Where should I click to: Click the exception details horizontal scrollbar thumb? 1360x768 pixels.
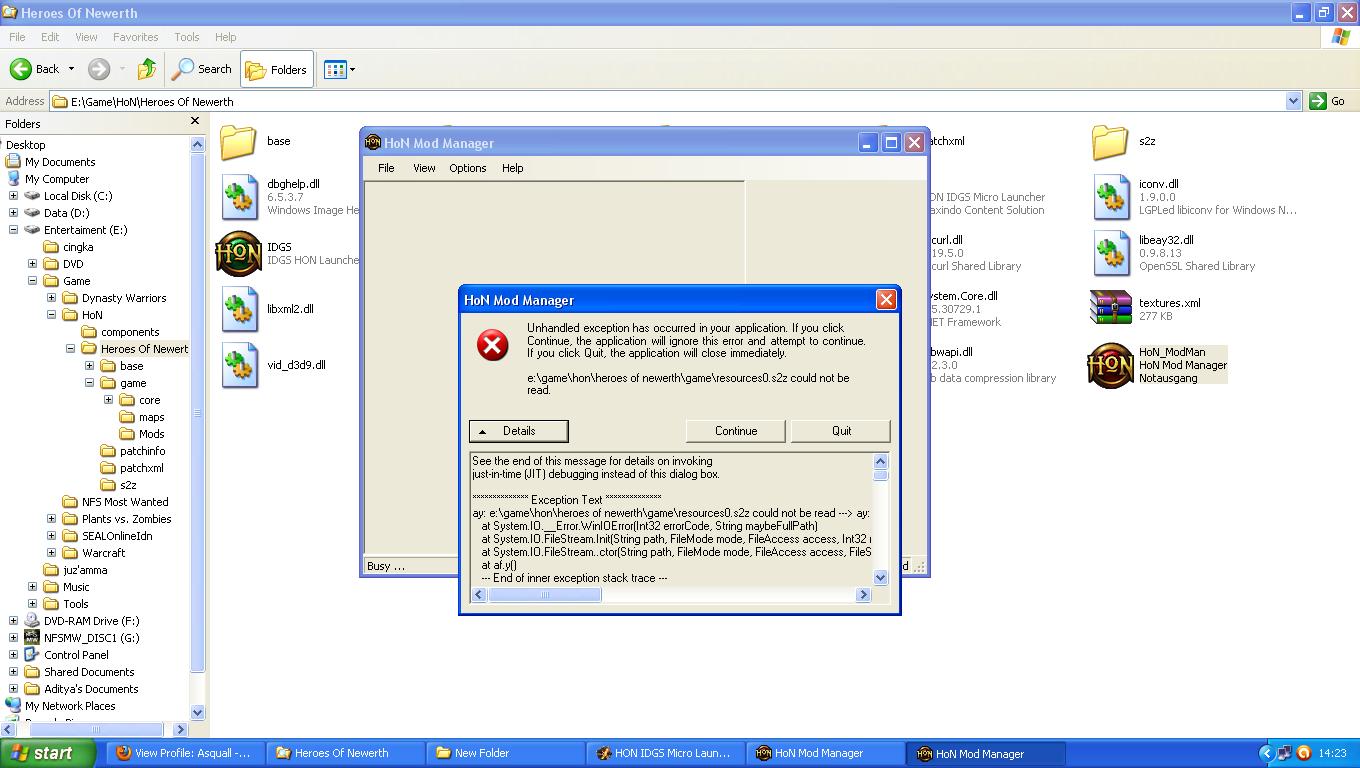[545, 595]
